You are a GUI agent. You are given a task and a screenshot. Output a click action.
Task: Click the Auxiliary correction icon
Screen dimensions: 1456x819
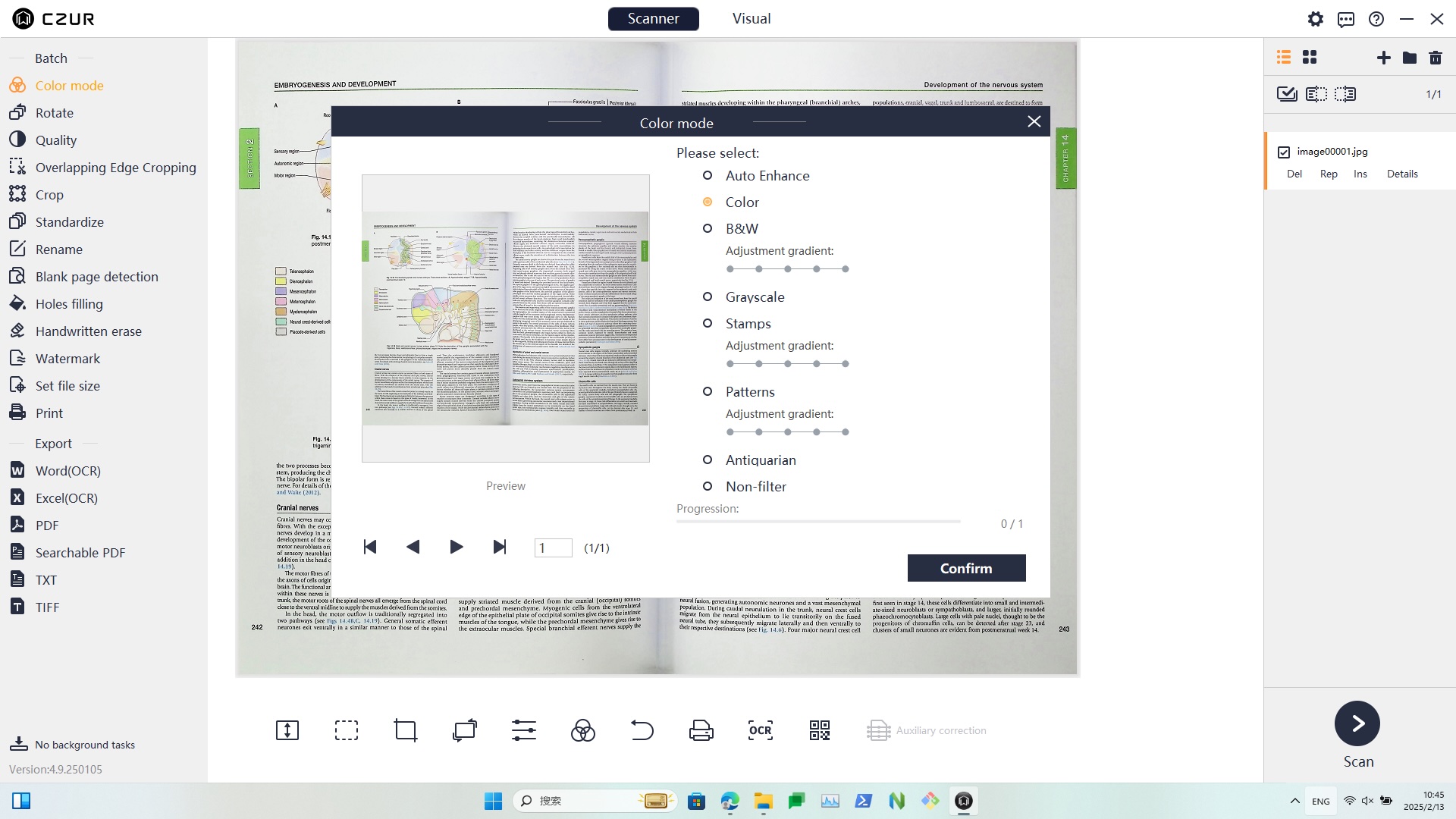[x=878, y=730]
